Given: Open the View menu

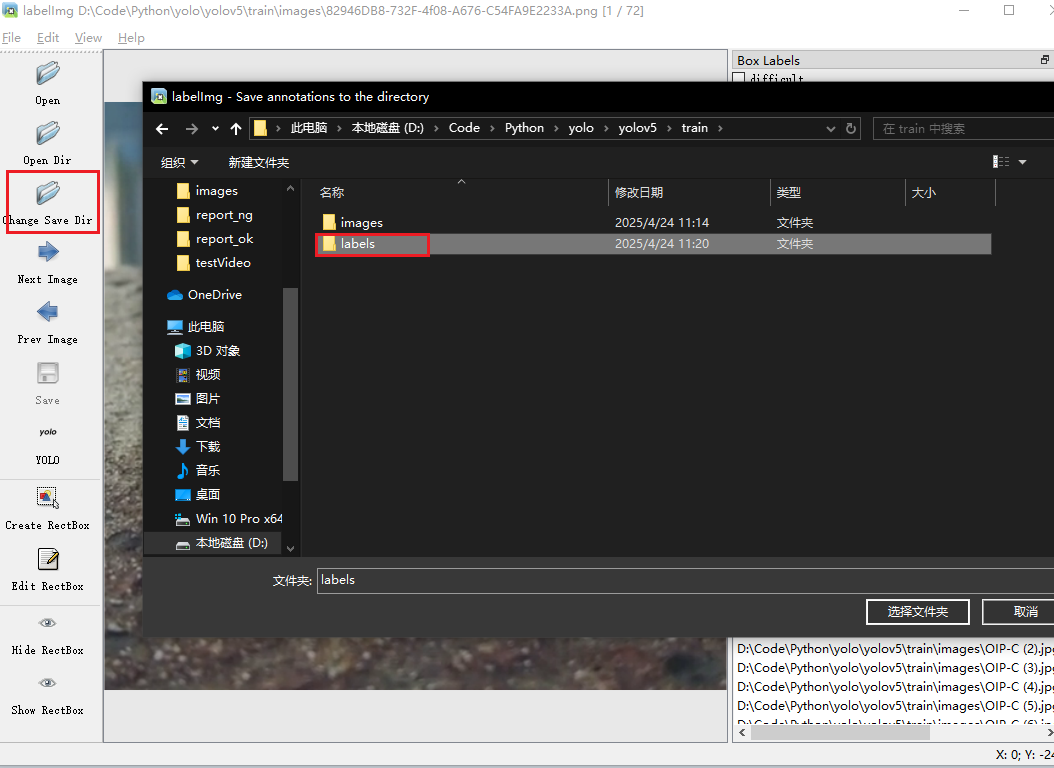Looking at the screenshot, I should tap(88, 38).
